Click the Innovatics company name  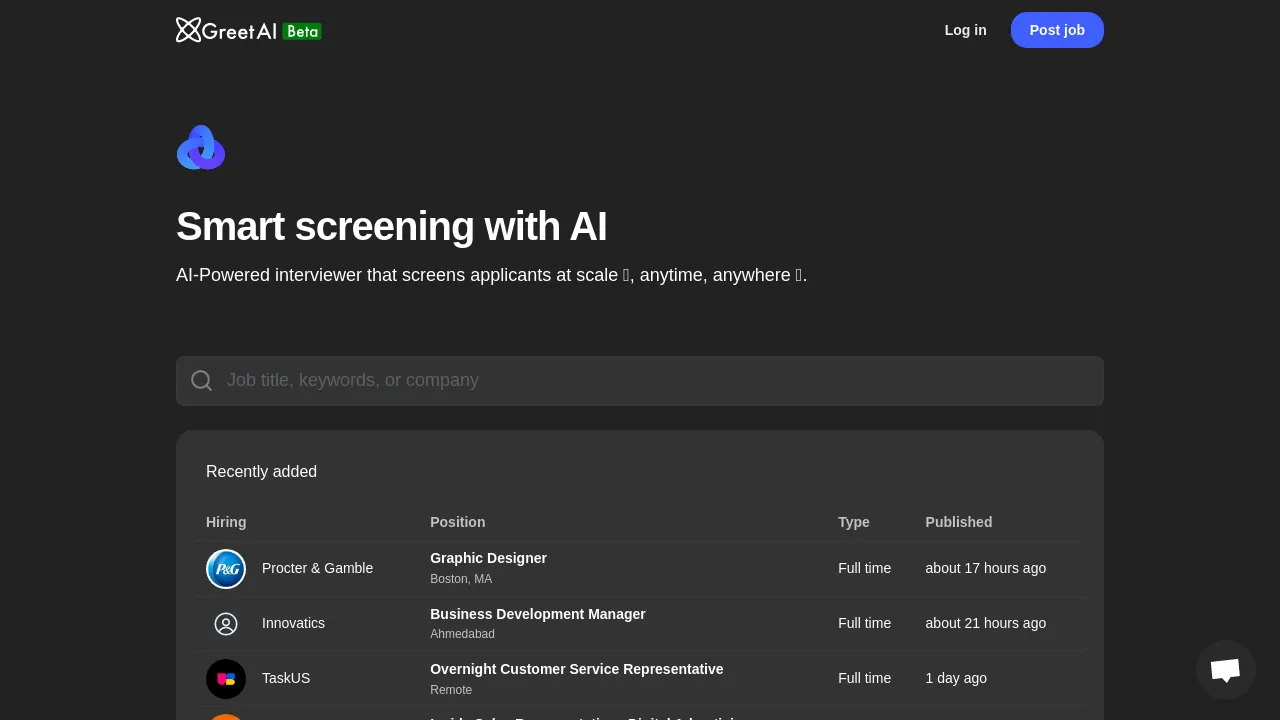tap(293, 623)
